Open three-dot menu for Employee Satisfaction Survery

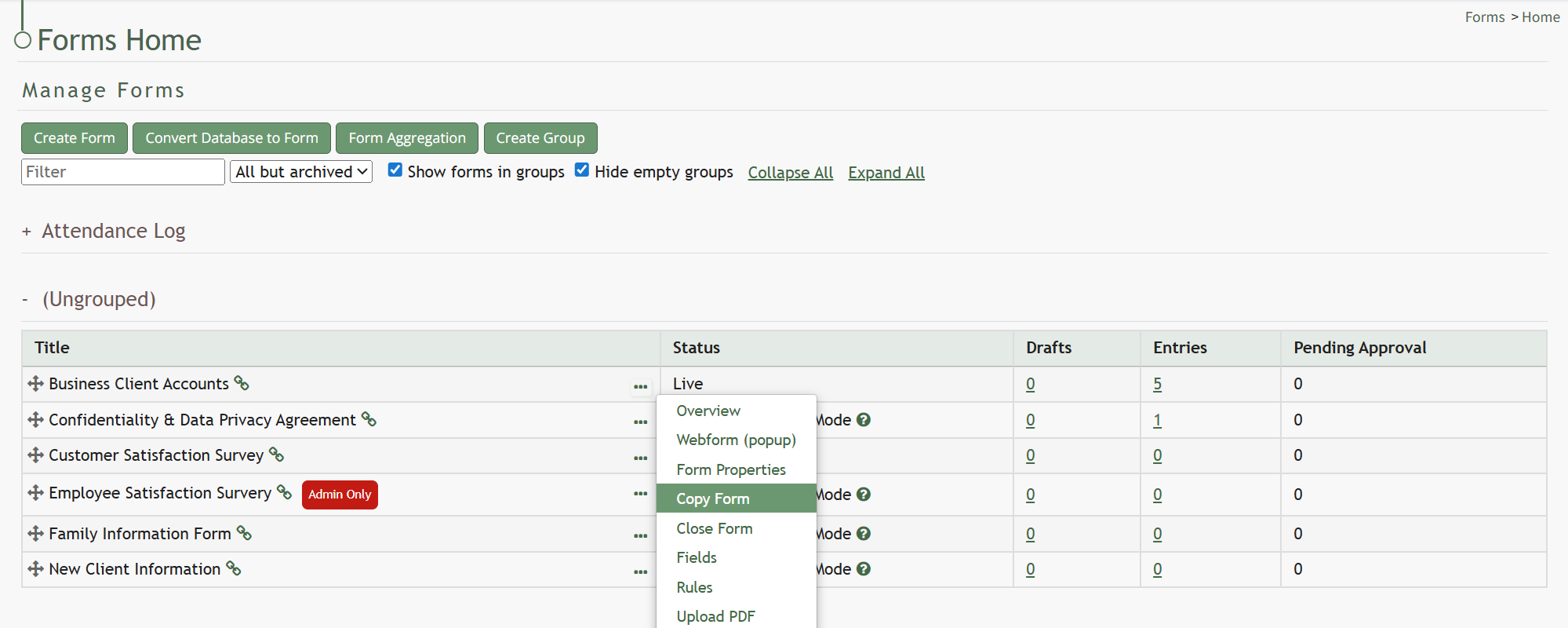coord(641,494)
